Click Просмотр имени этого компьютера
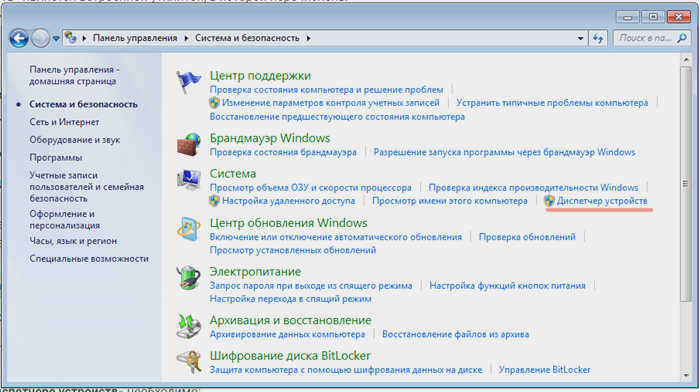Screen dimensions: 700x392 click(x=450, y=201)
